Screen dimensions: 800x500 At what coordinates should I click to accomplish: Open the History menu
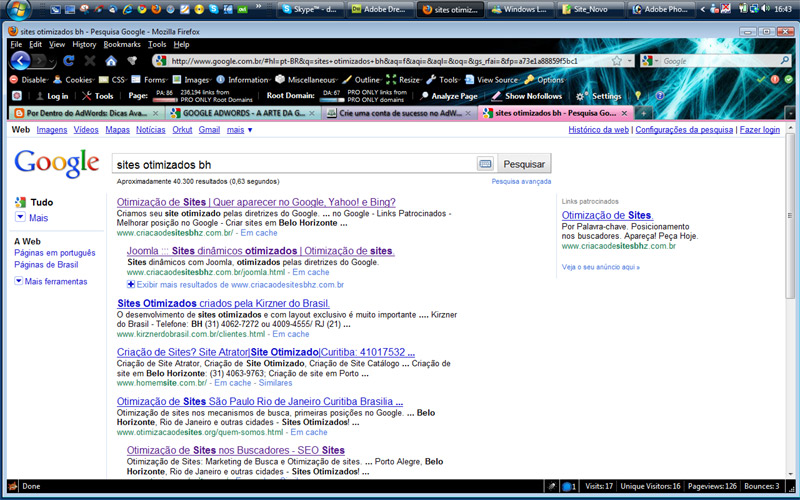pyautogui.click(x=84, y=44)
